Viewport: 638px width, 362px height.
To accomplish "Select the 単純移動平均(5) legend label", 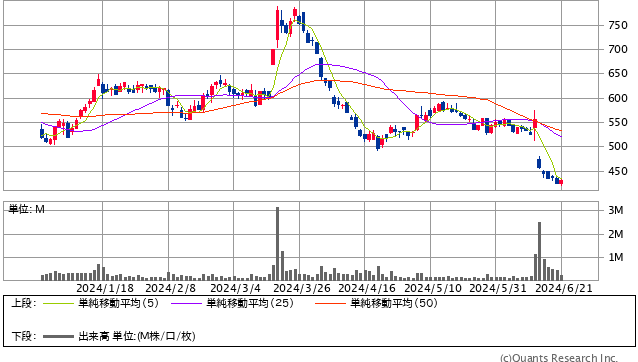I will click(118, 303).
